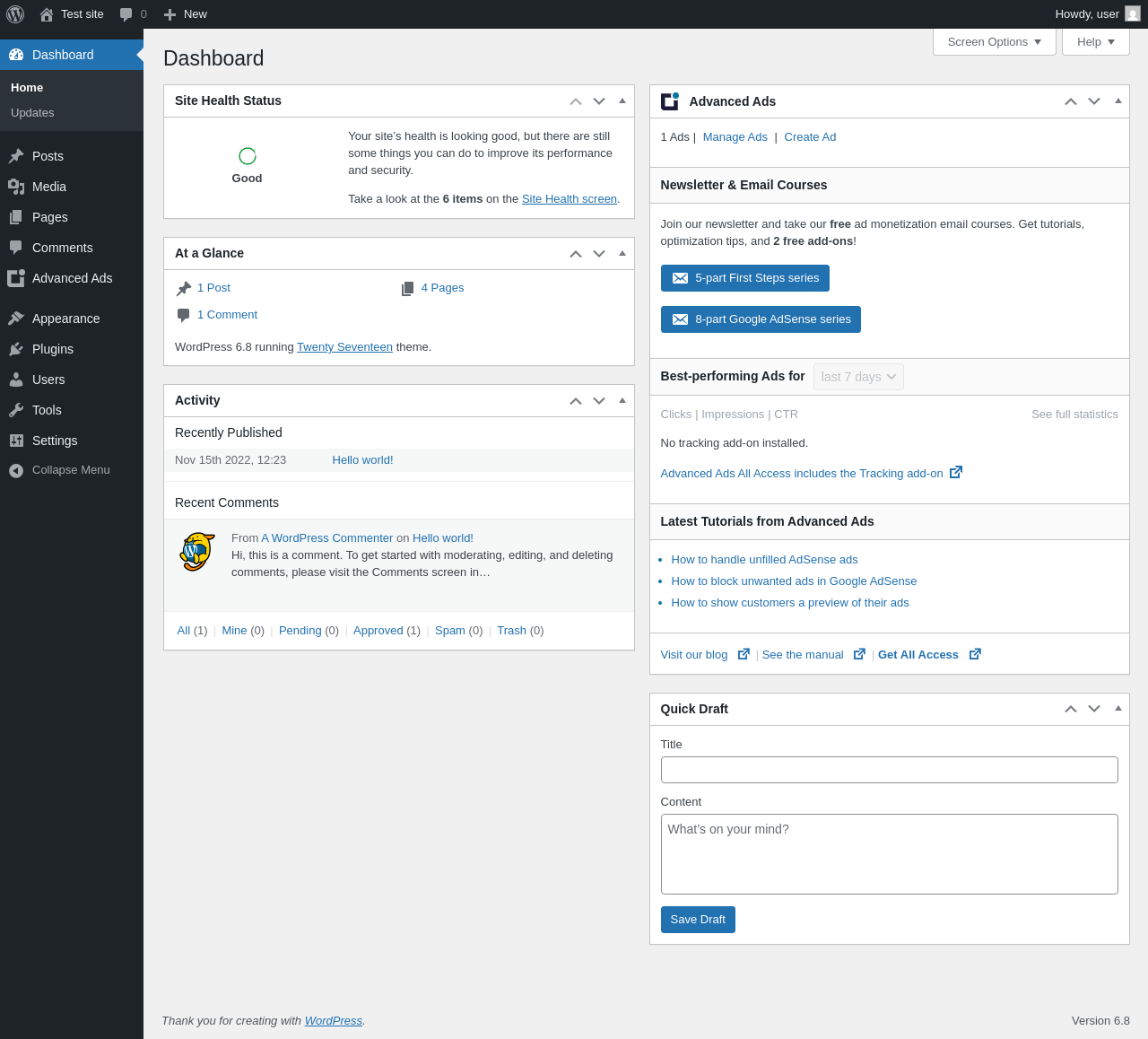Open the Comments icon in sidebar

(16, 248)
